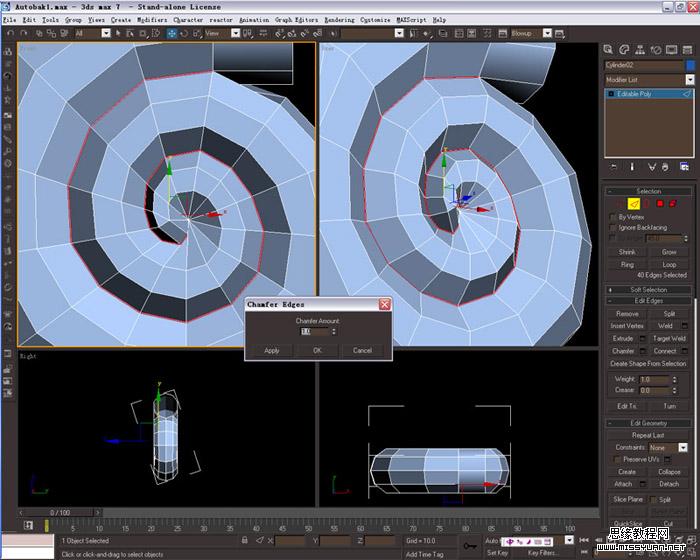This screenshot has width=700, height=560.
Task: Open the Modifiers menu
Action: coord(152,20)
